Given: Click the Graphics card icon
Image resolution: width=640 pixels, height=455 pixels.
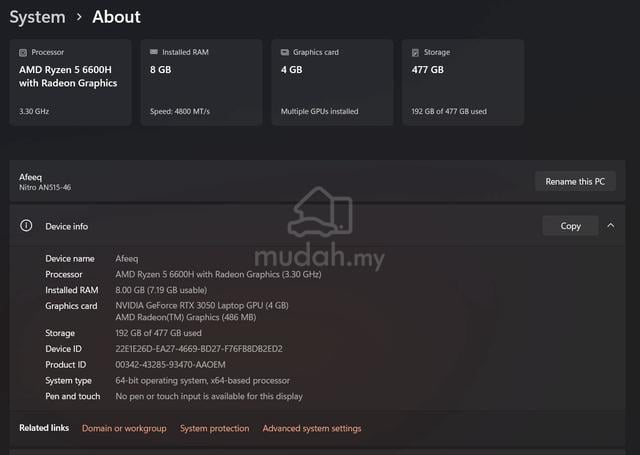Looking at the screenshot, I should [284, 52].
